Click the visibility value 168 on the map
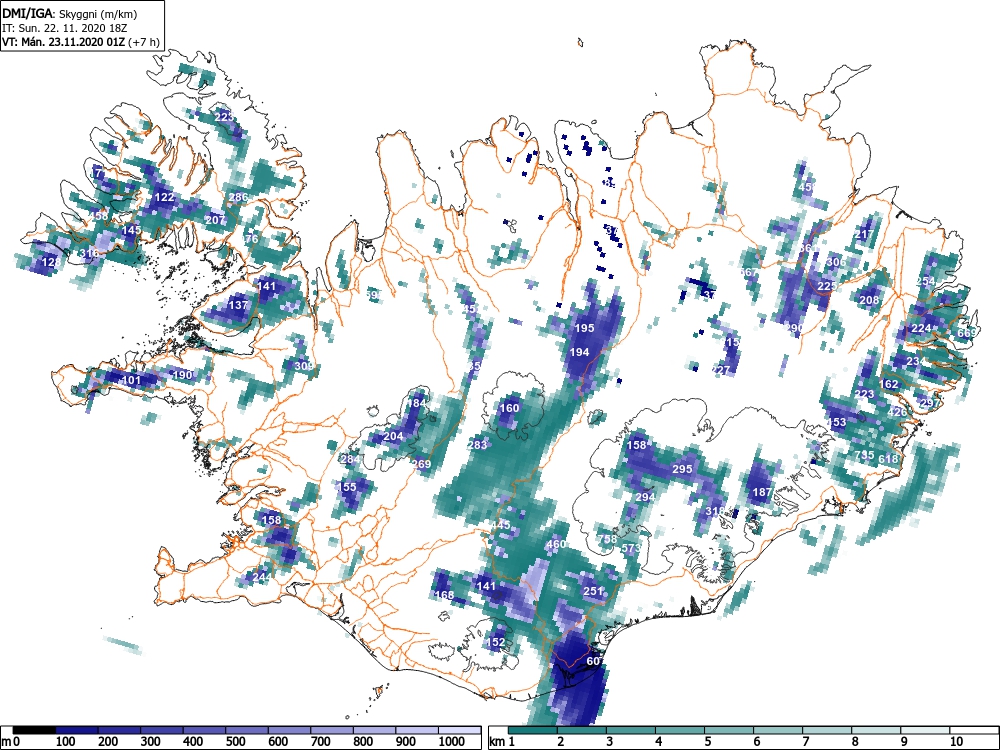 (444, 595)
